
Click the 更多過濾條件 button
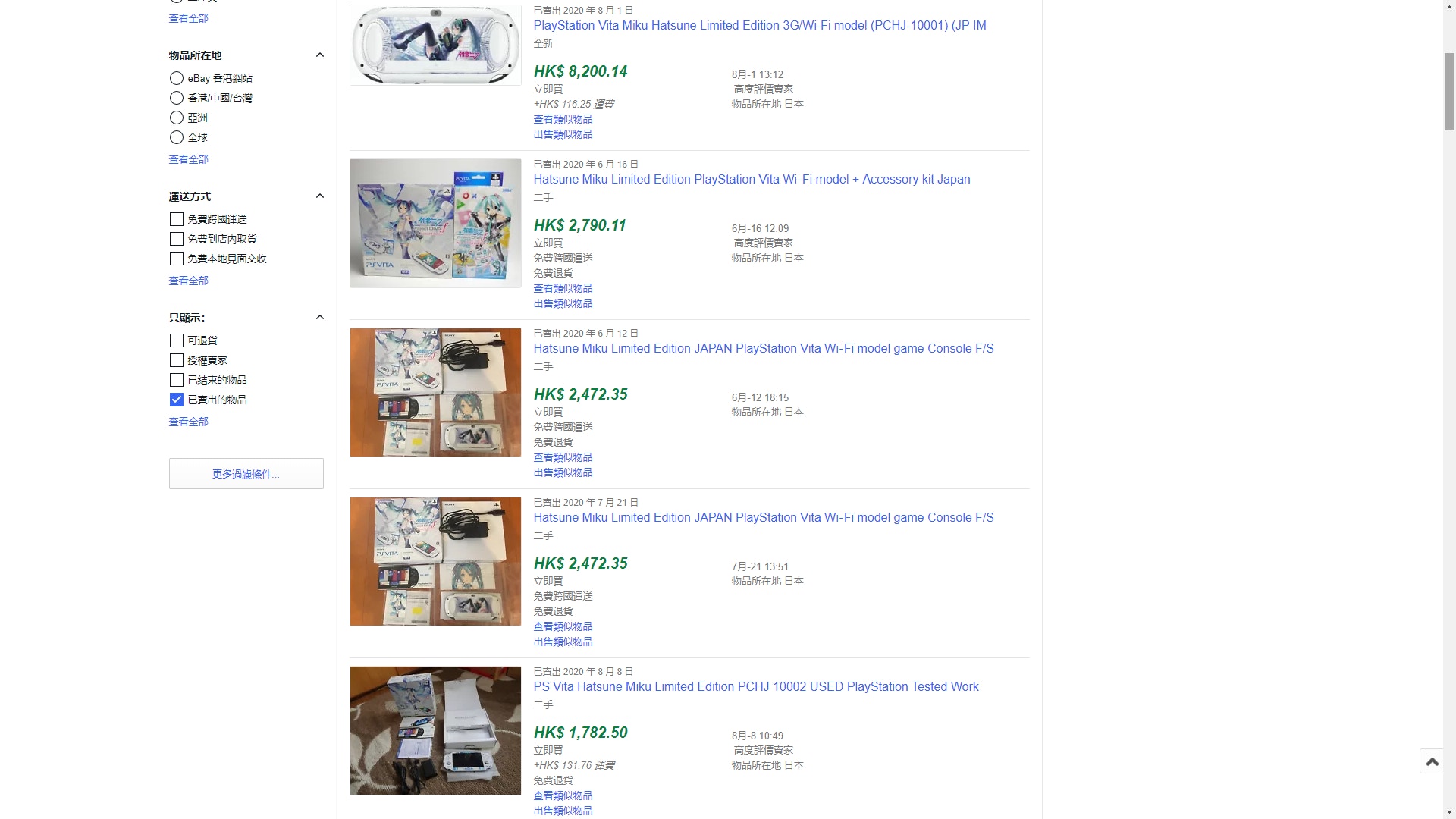(246, 474)
